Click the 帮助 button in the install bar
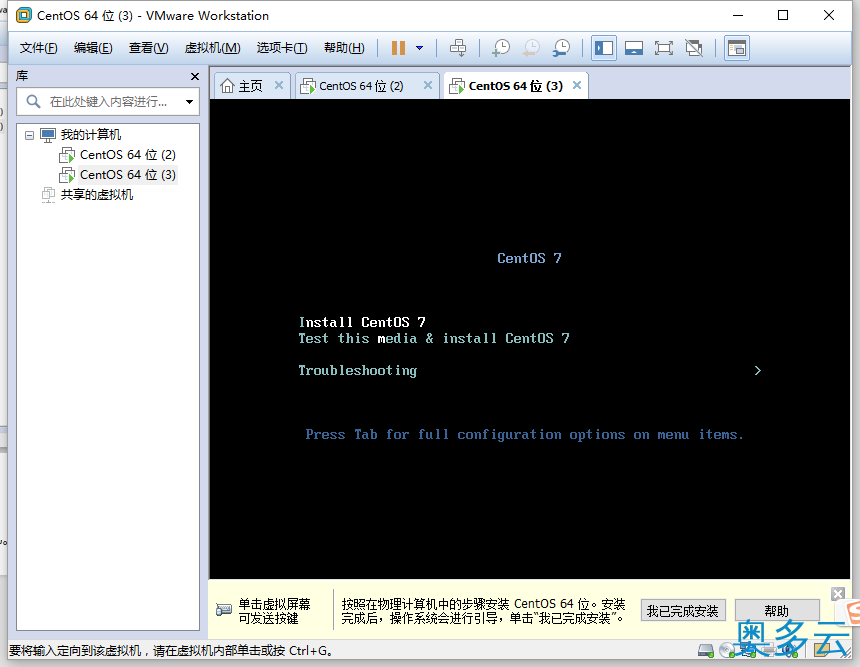The width and height of the screenshot is (860, 667). click(777, 611)
